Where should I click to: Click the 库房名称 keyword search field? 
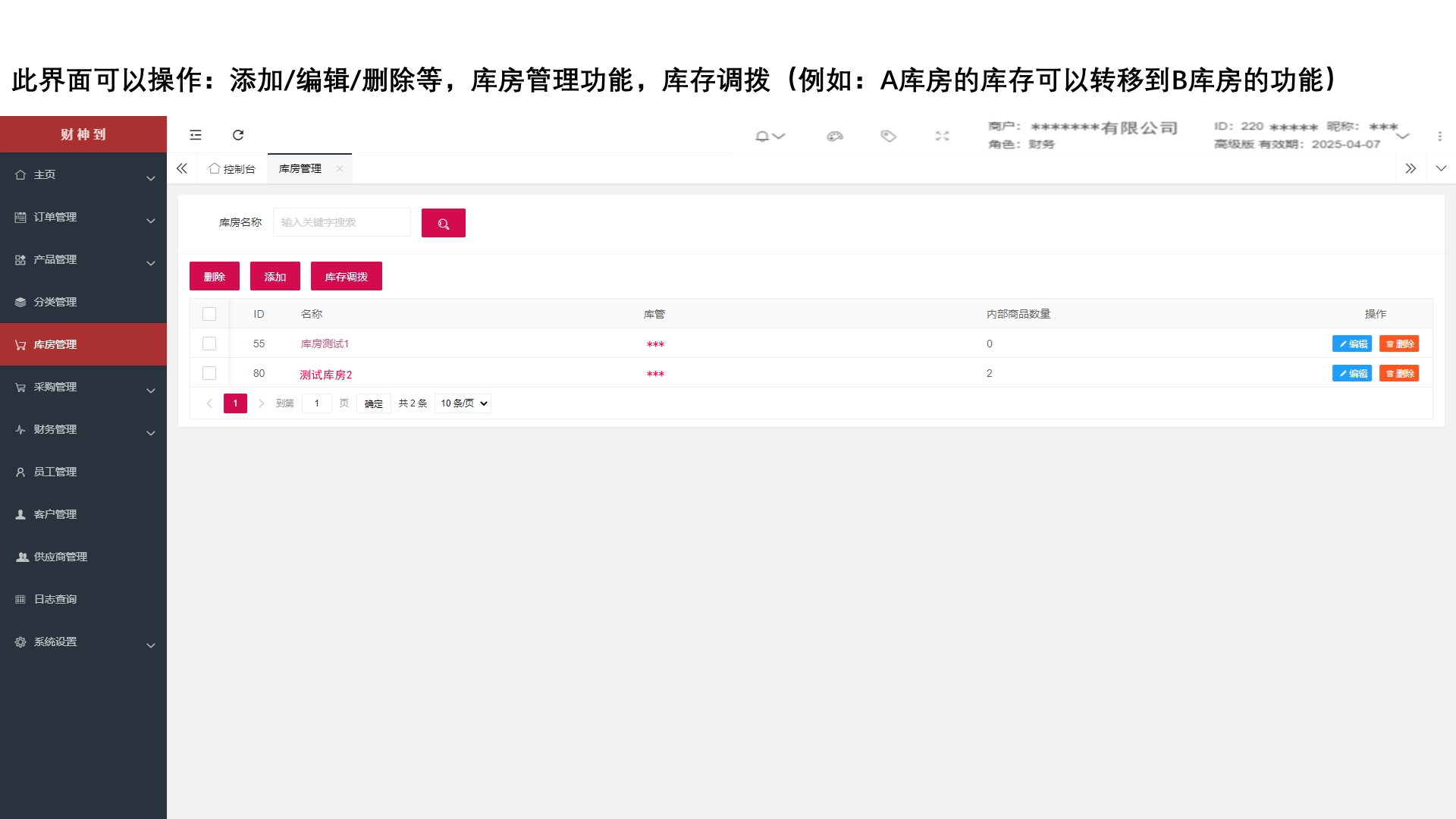(341, 223)
